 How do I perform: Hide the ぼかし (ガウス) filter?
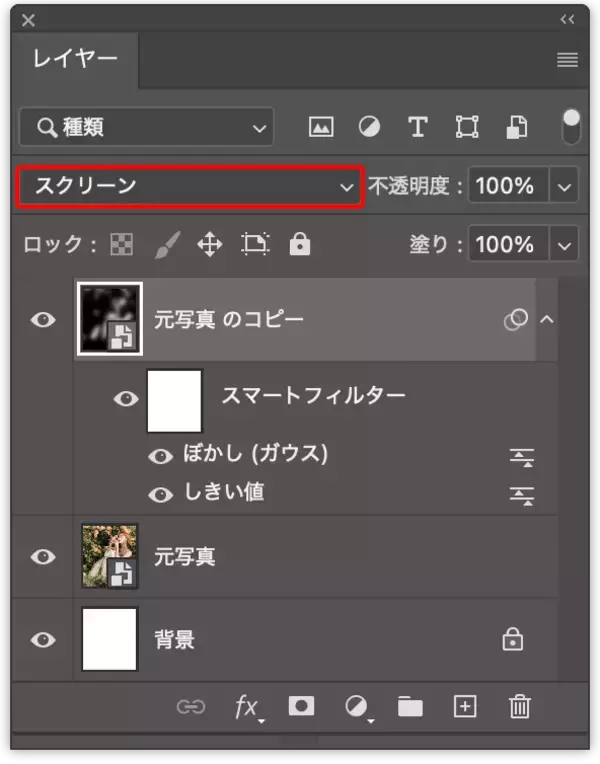160,457
